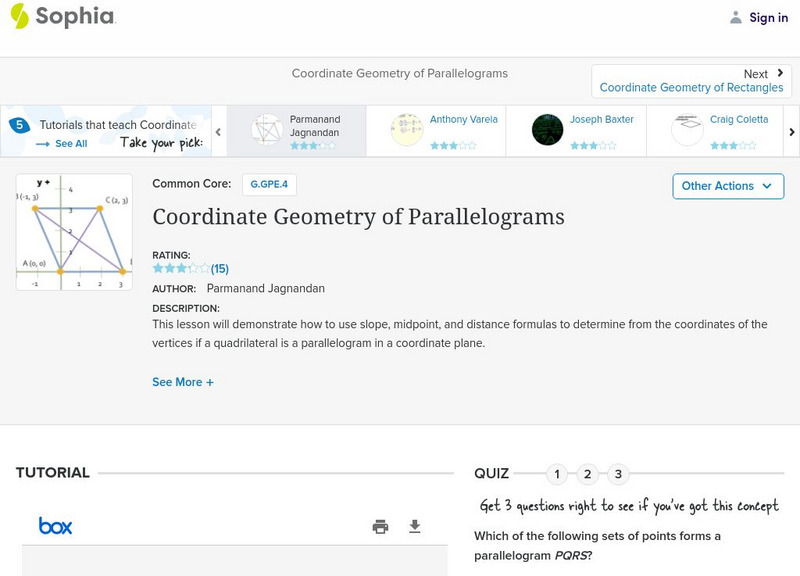Download the tutorial file
Screen dimensions: 800x576
pyautogui.click(x=415, y=527)
